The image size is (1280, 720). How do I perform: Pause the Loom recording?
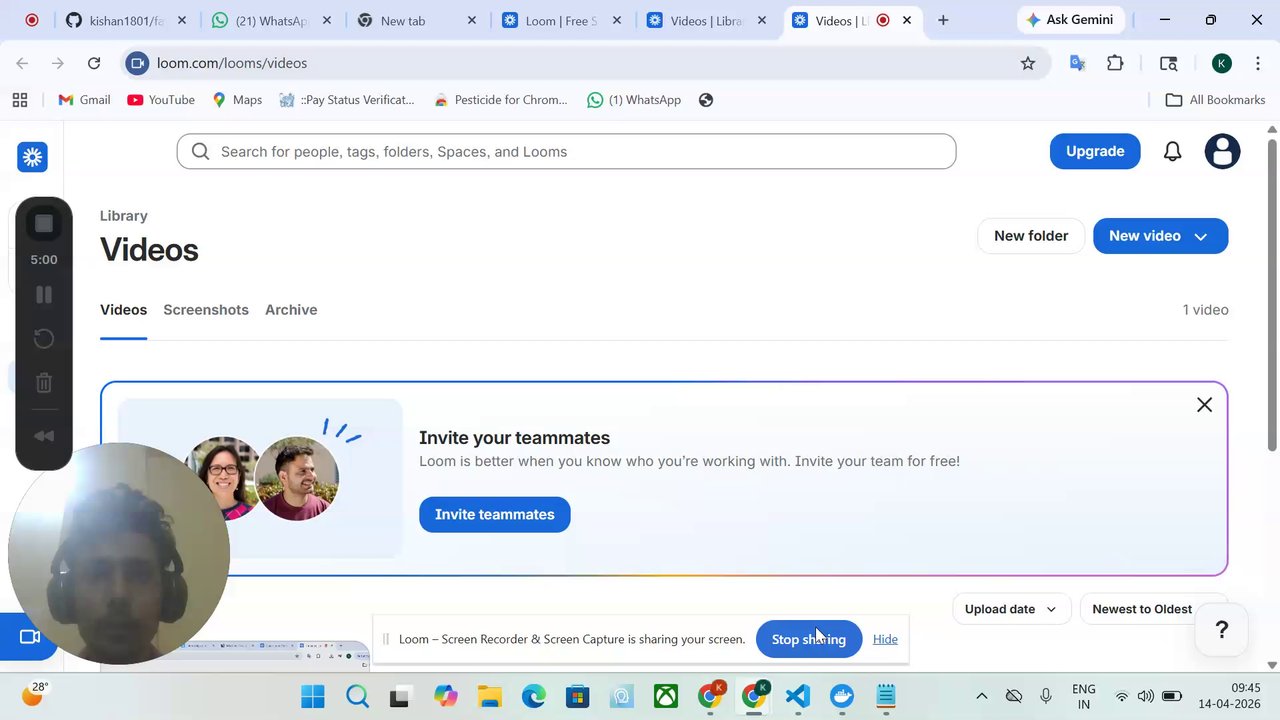coord(44,295)
